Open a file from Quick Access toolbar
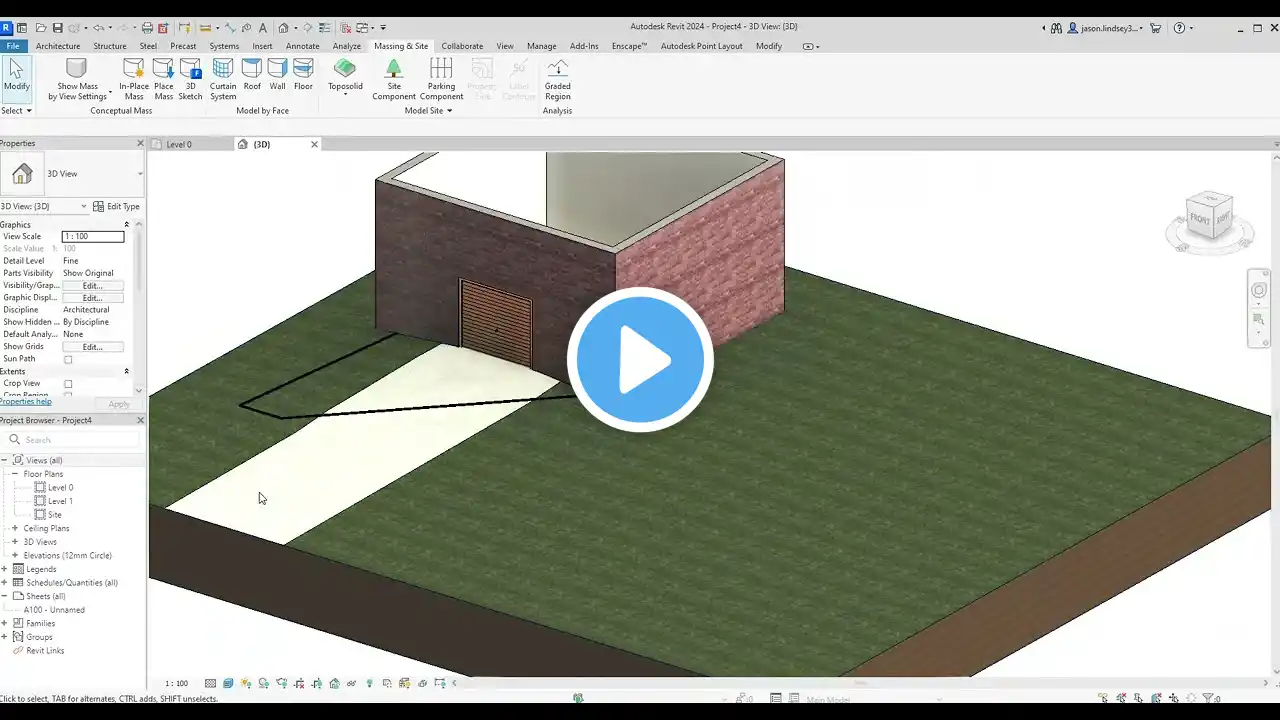 pyautogui.click(x=39, y=28)
